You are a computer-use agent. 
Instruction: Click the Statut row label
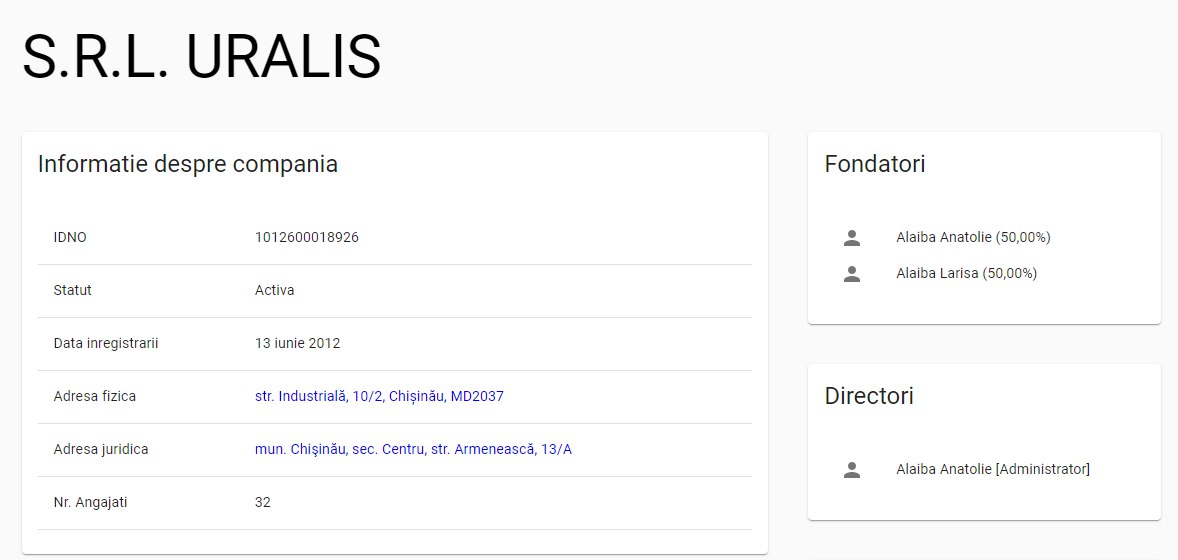pyautogui.click(x=72, y=290)
